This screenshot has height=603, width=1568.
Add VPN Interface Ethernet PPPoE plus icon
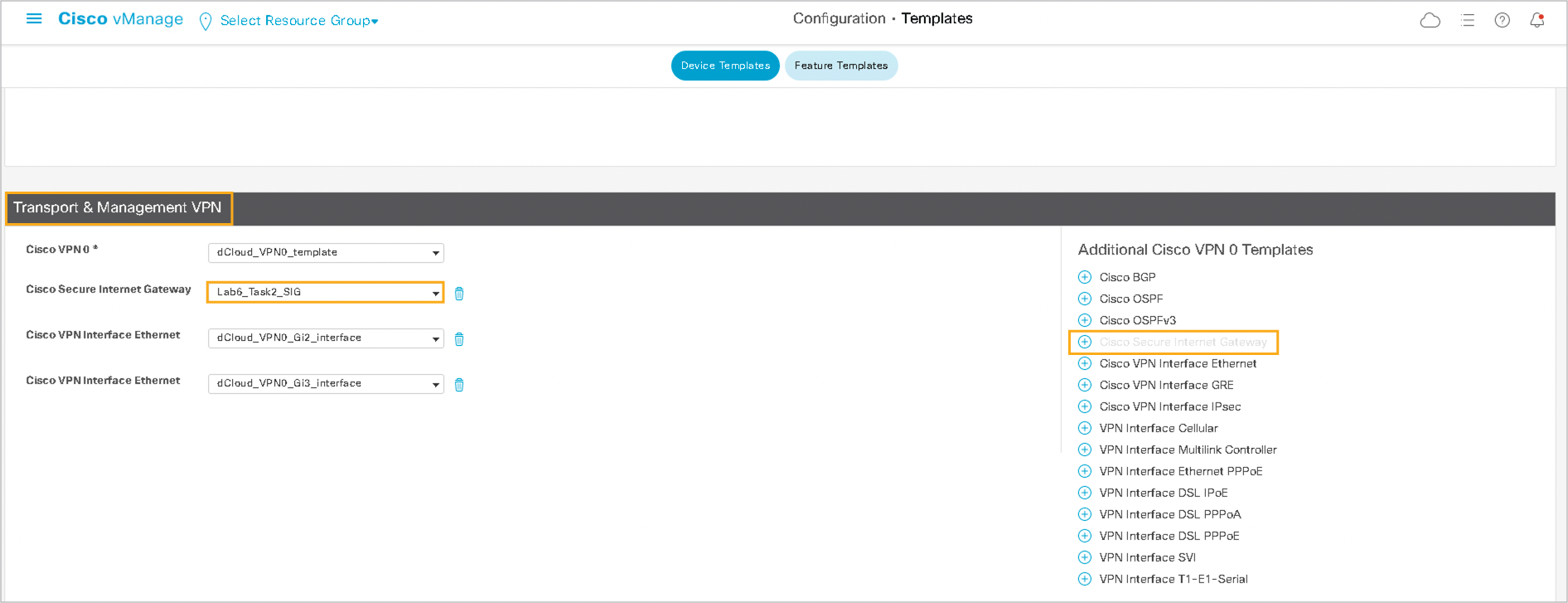(1084, 471)
